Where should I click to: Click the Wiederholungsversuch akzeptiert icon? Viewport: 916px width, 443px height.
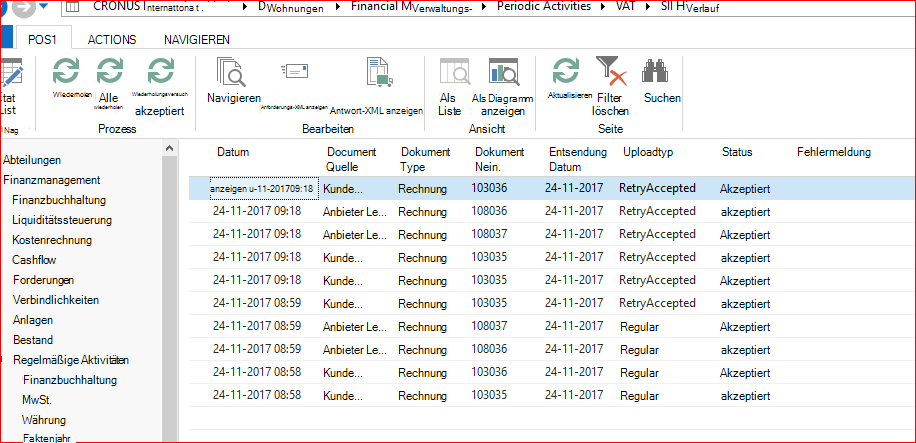click(x=160, y=71)
